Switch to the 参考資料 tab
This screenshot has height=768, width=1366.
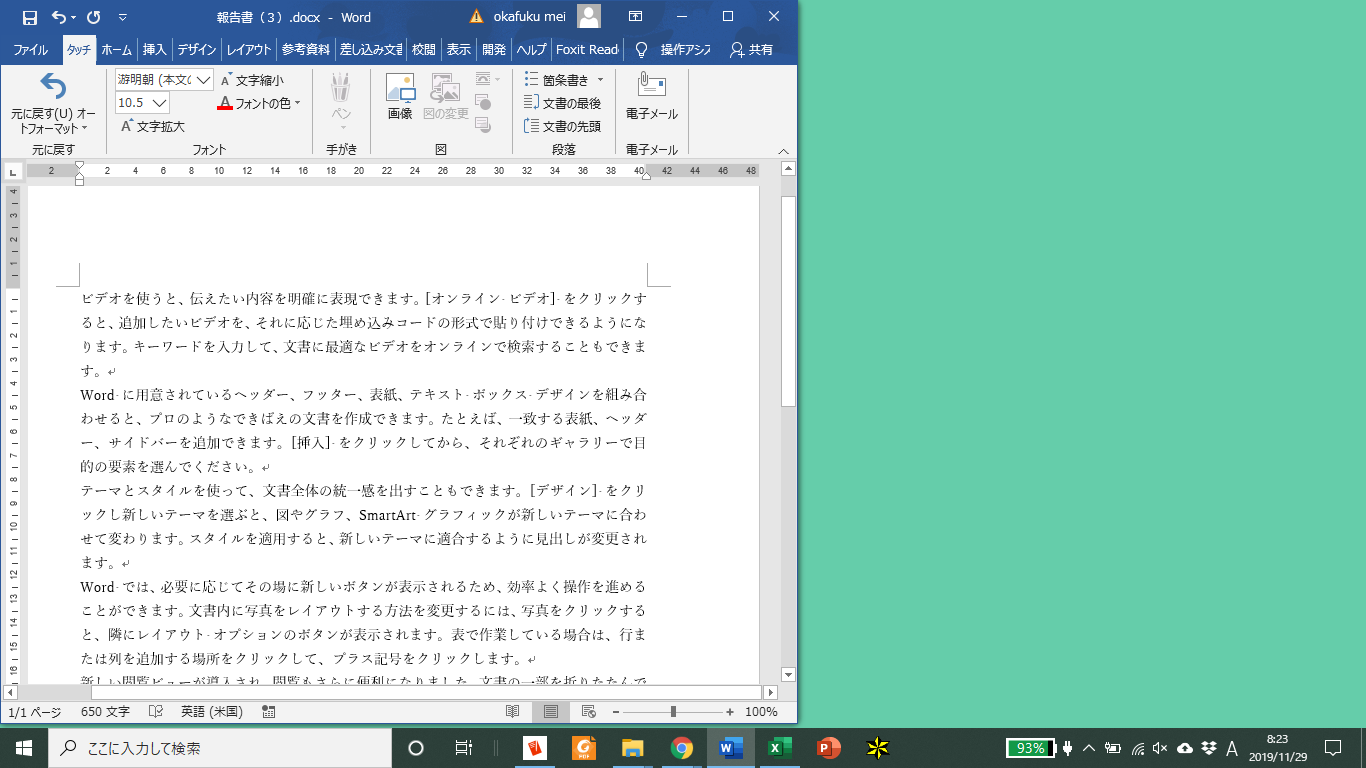click(306, 49)
